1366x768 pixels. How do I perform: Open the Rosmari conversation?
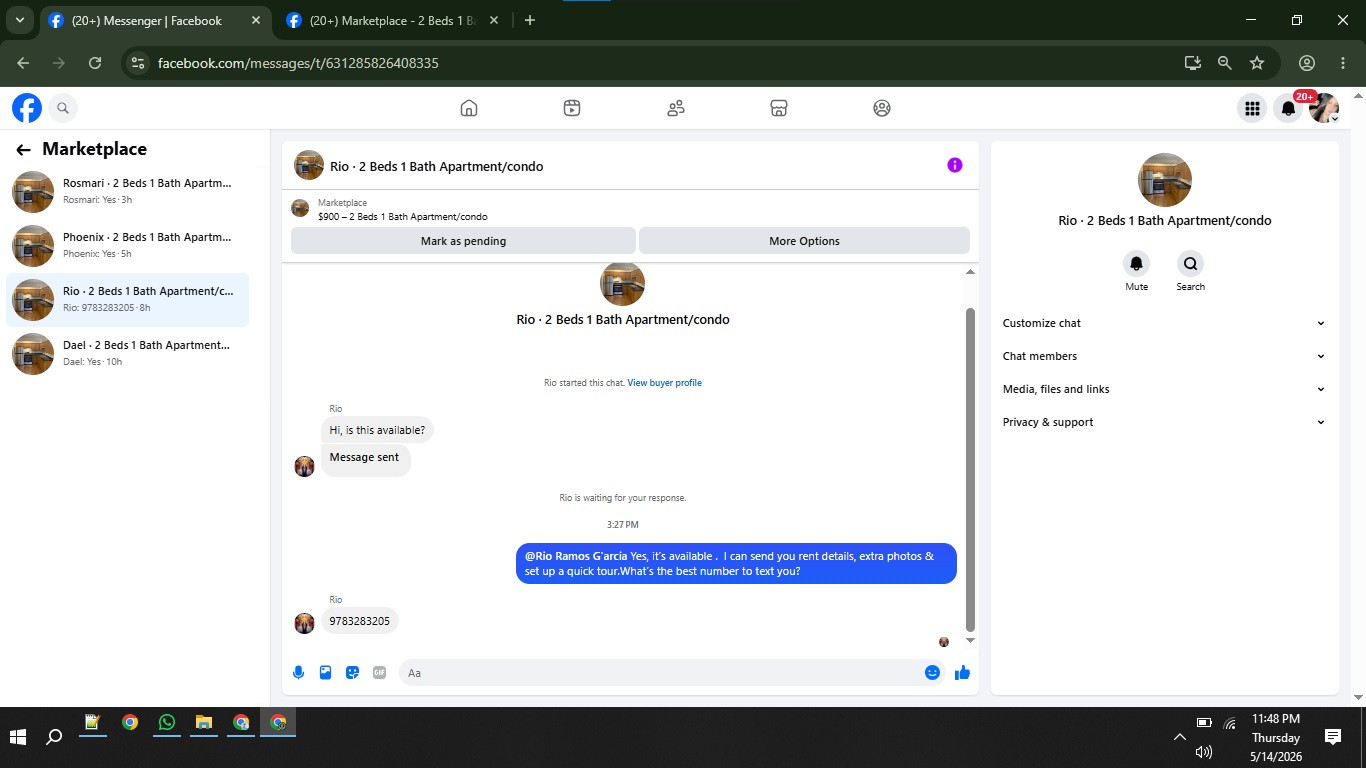click(128, 192)
